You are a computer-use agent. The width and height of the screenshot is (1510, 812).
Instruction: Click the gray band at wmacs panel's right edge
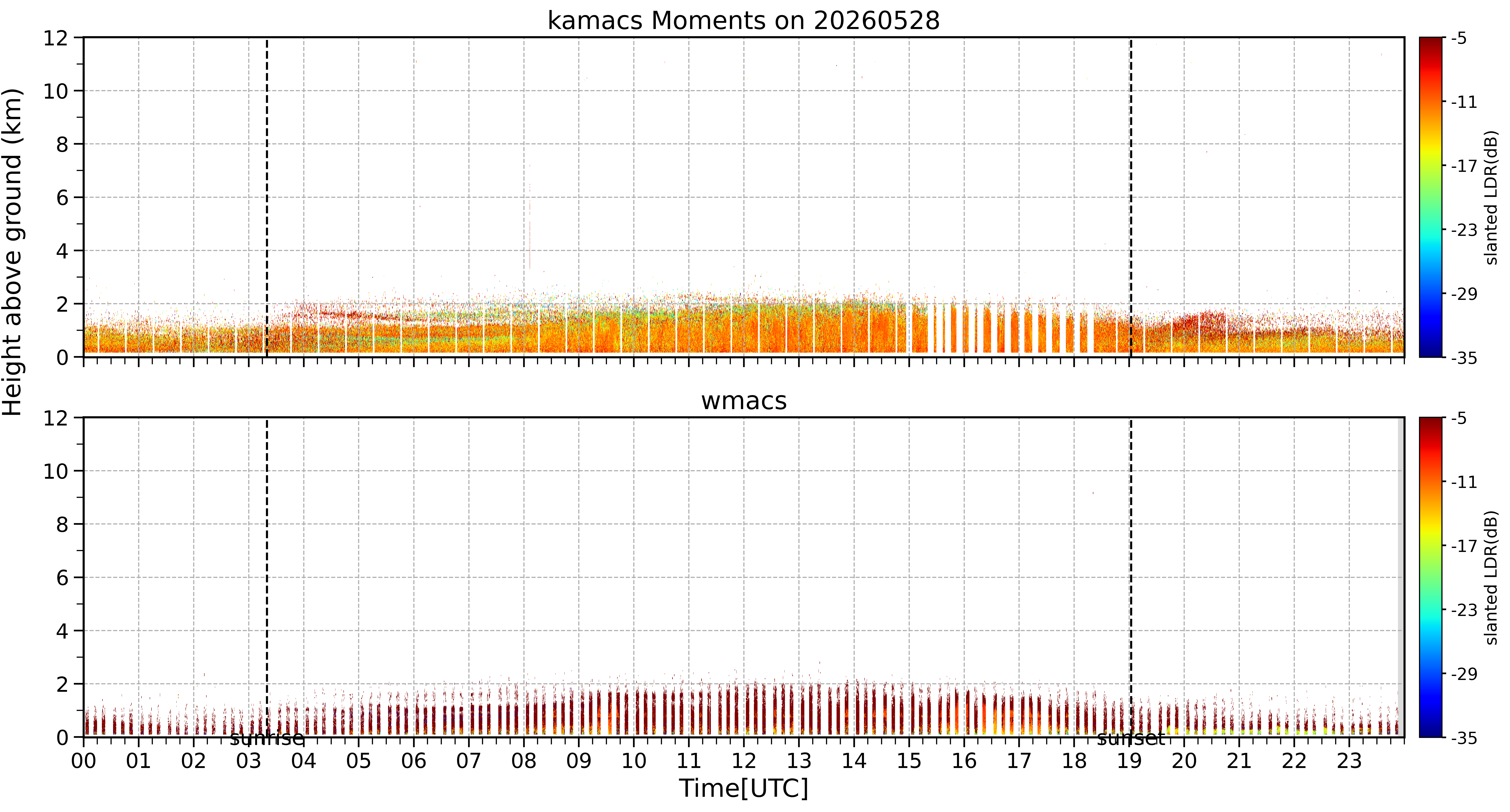(x=1401, y=577)
